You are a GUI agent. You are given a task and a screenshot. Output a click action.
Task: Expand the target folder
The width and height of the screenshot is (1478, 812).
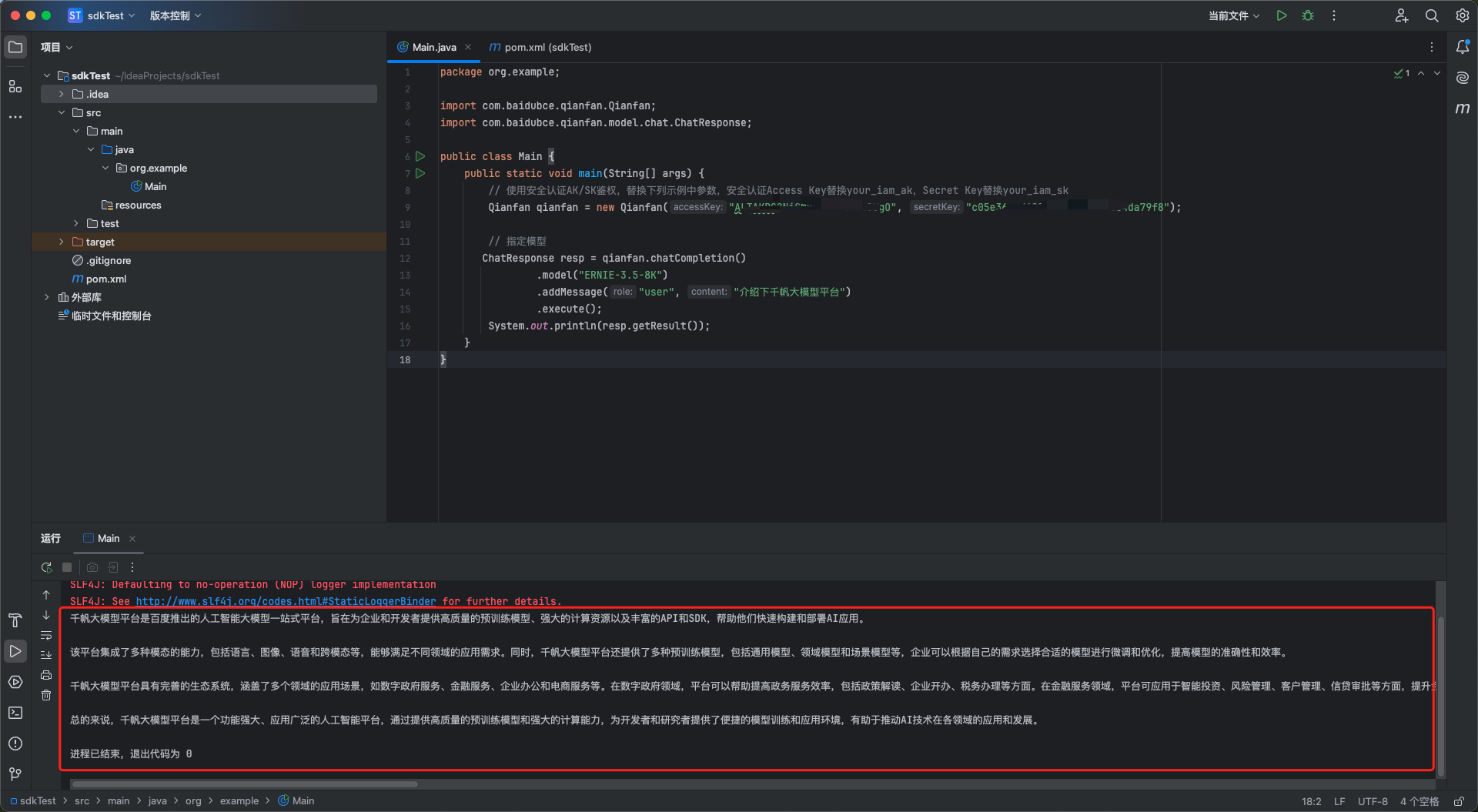[62, 242]
